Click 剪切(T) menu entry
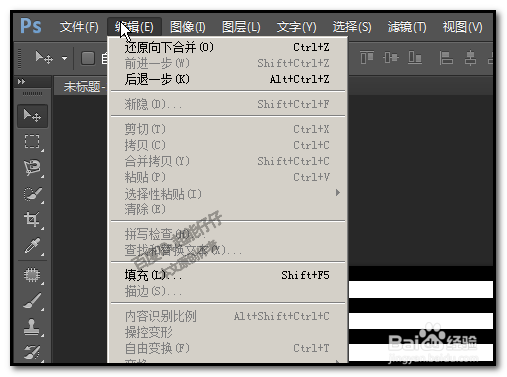Viewport: 507px width, 377px height. 228,129
